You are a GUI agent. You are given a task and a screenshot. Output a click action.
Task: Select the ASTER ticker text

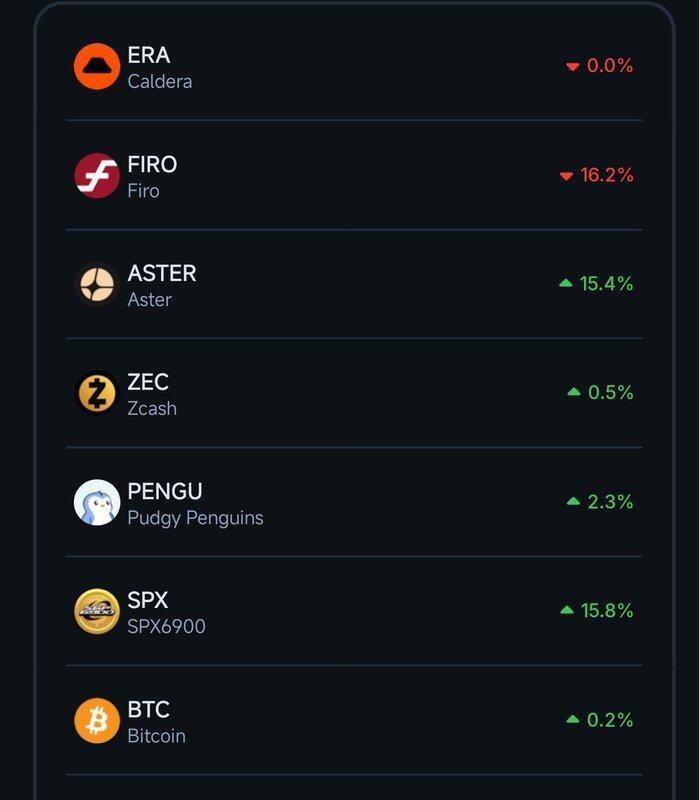[162, 273]
